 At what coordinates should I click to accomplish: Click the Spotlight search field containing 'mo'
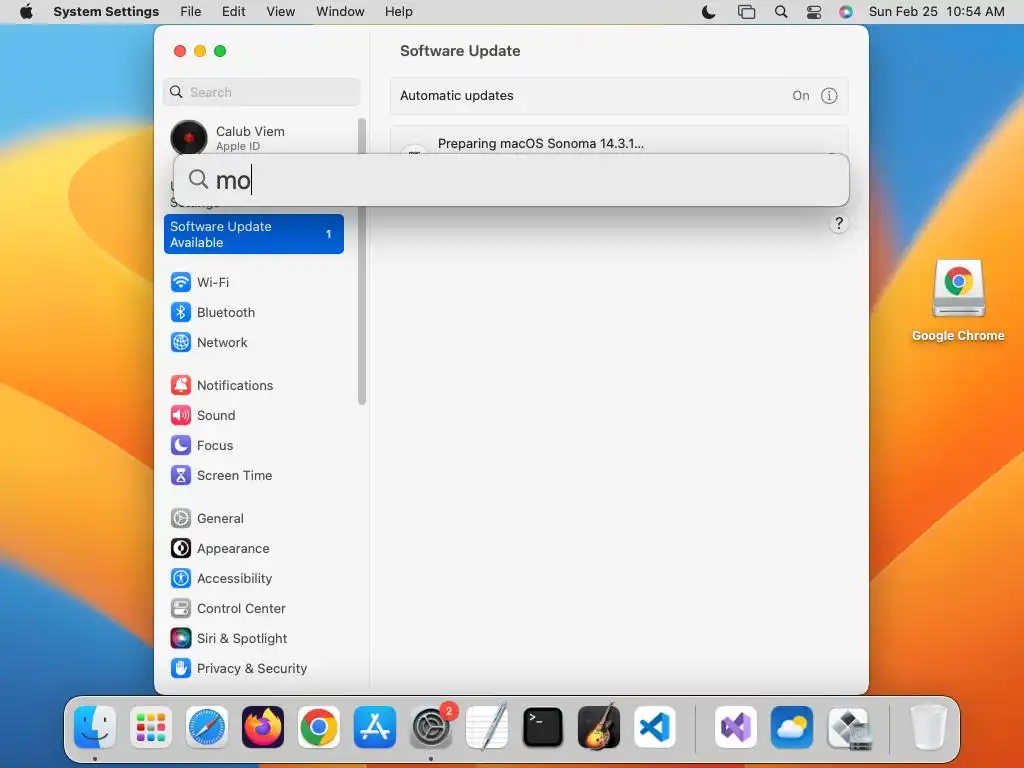click(x=511, y=180)
